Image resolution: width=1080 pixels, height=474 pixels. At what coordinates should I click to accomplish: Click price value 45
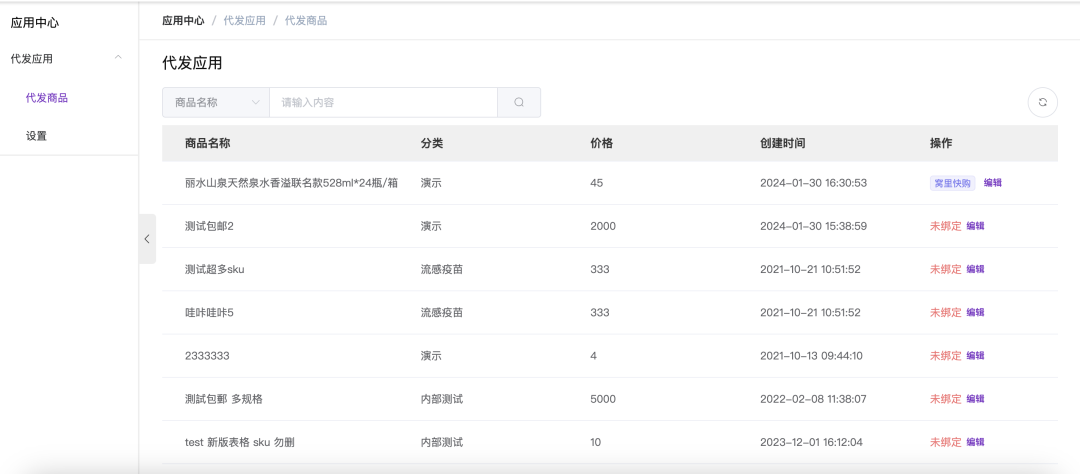pyautogui.click(x=596, y=183)
